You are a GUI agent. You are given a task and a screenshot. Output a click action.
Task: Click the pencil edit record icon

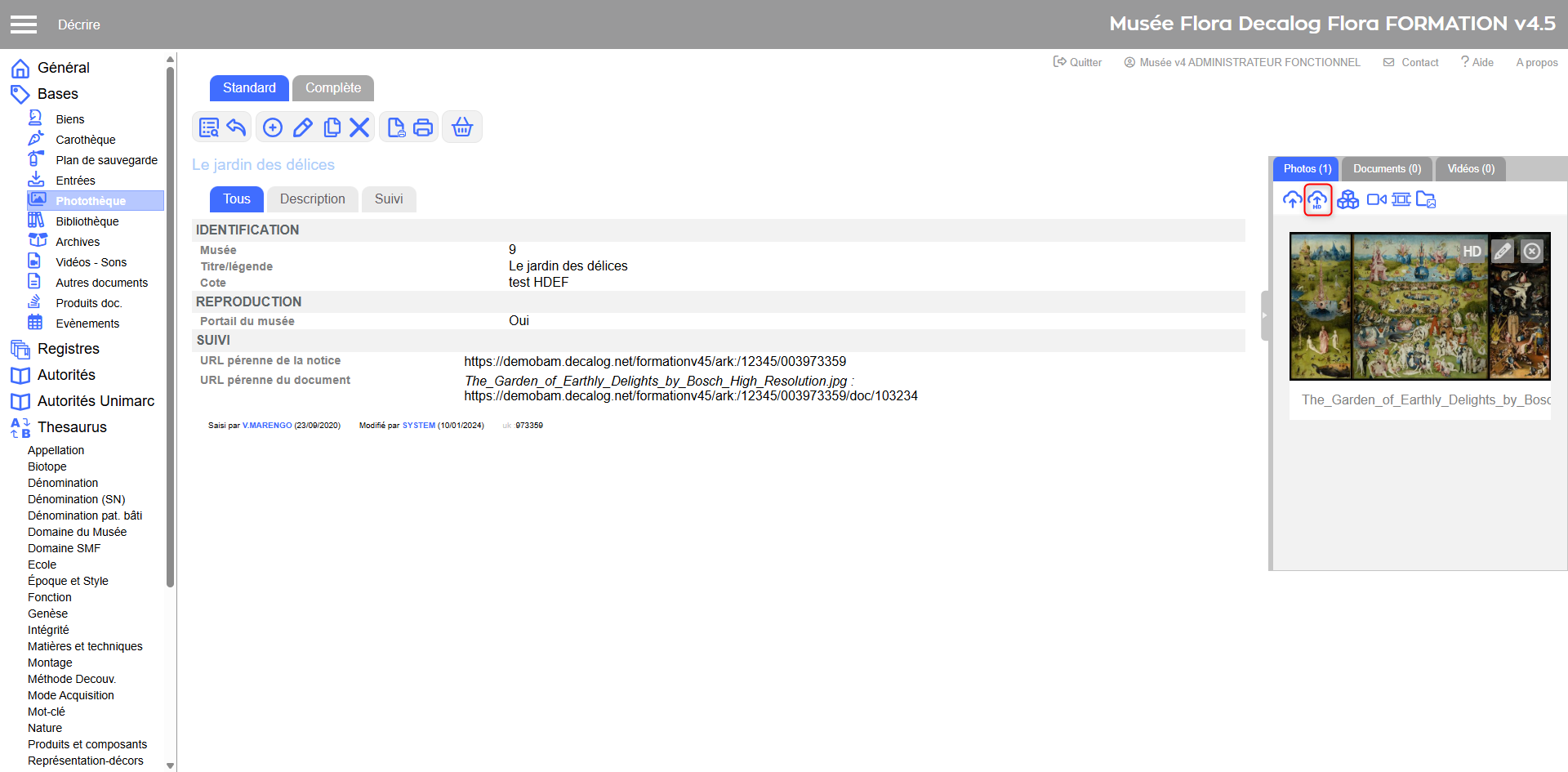[x=302, y=127]
